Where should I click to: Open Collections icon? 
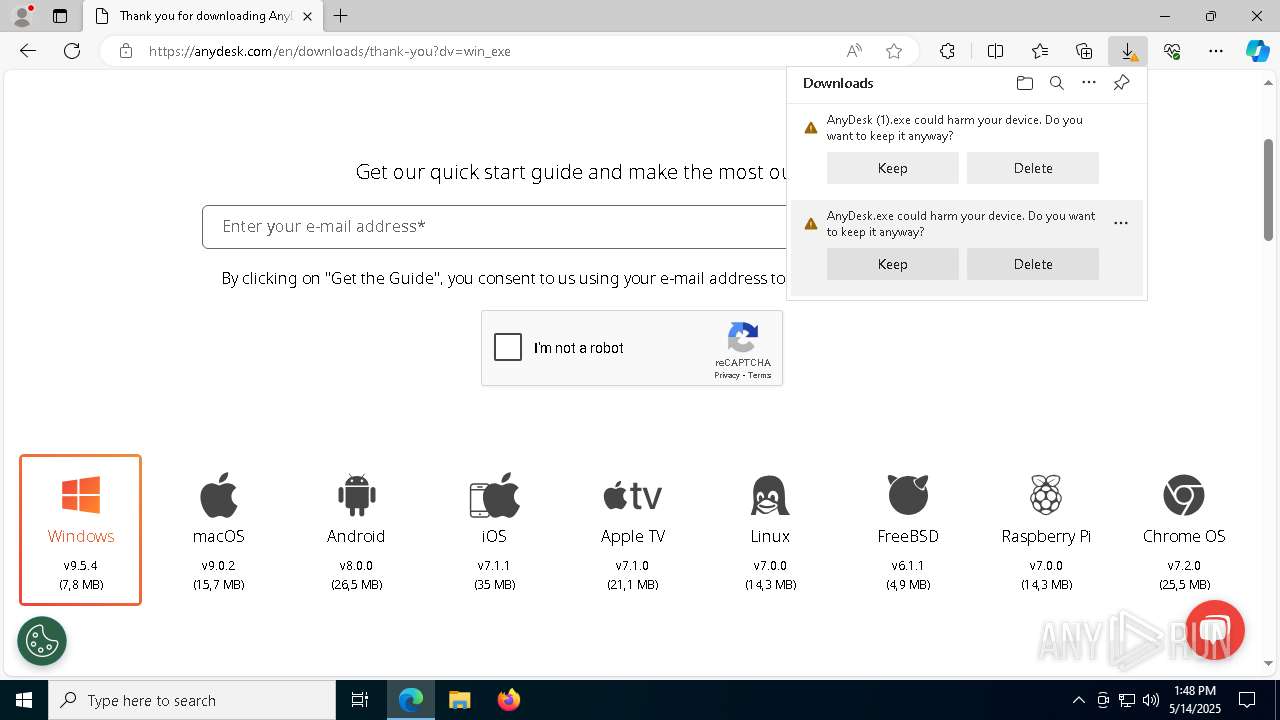pyautogui.click(x=1084, y=51)
